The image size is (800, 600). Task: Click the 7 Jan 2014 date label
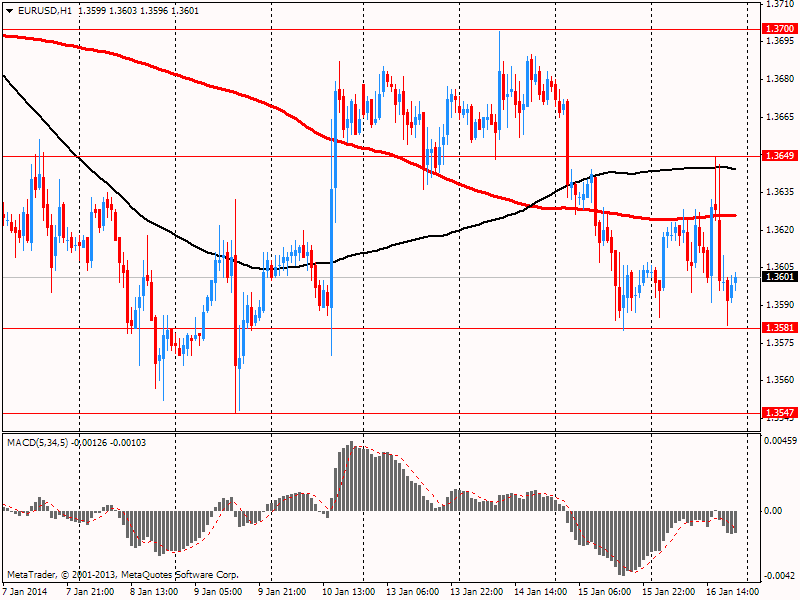click(x=24, y=592)
